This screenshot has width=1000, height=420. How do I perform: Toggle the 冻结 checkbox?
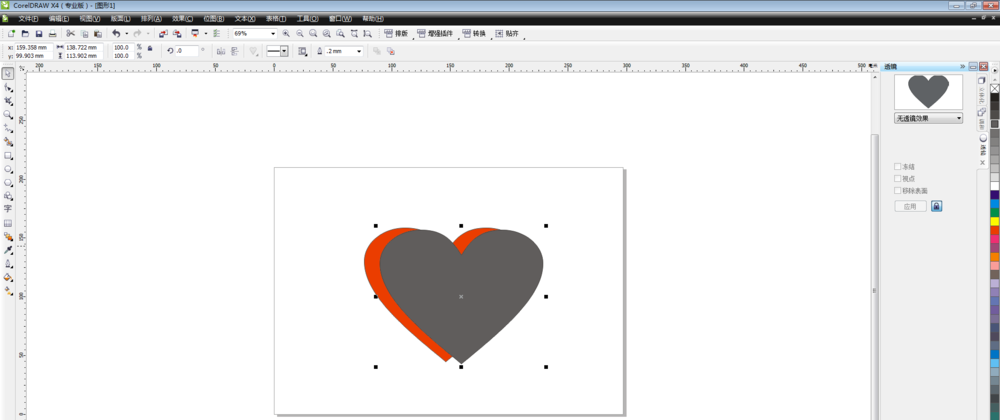point(898,166)
